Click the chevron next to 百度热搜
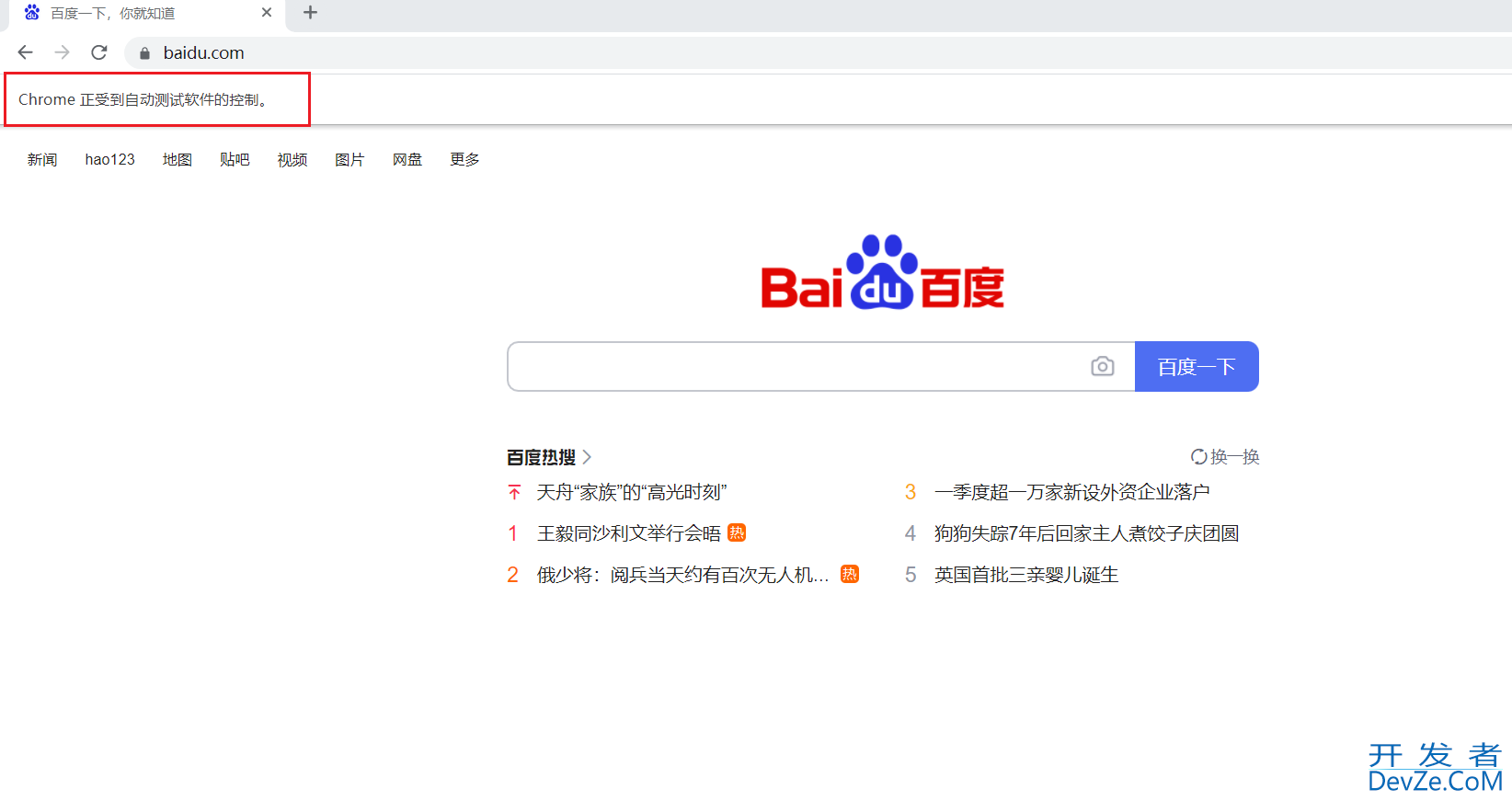1512x801 pixels. point(587,457)
